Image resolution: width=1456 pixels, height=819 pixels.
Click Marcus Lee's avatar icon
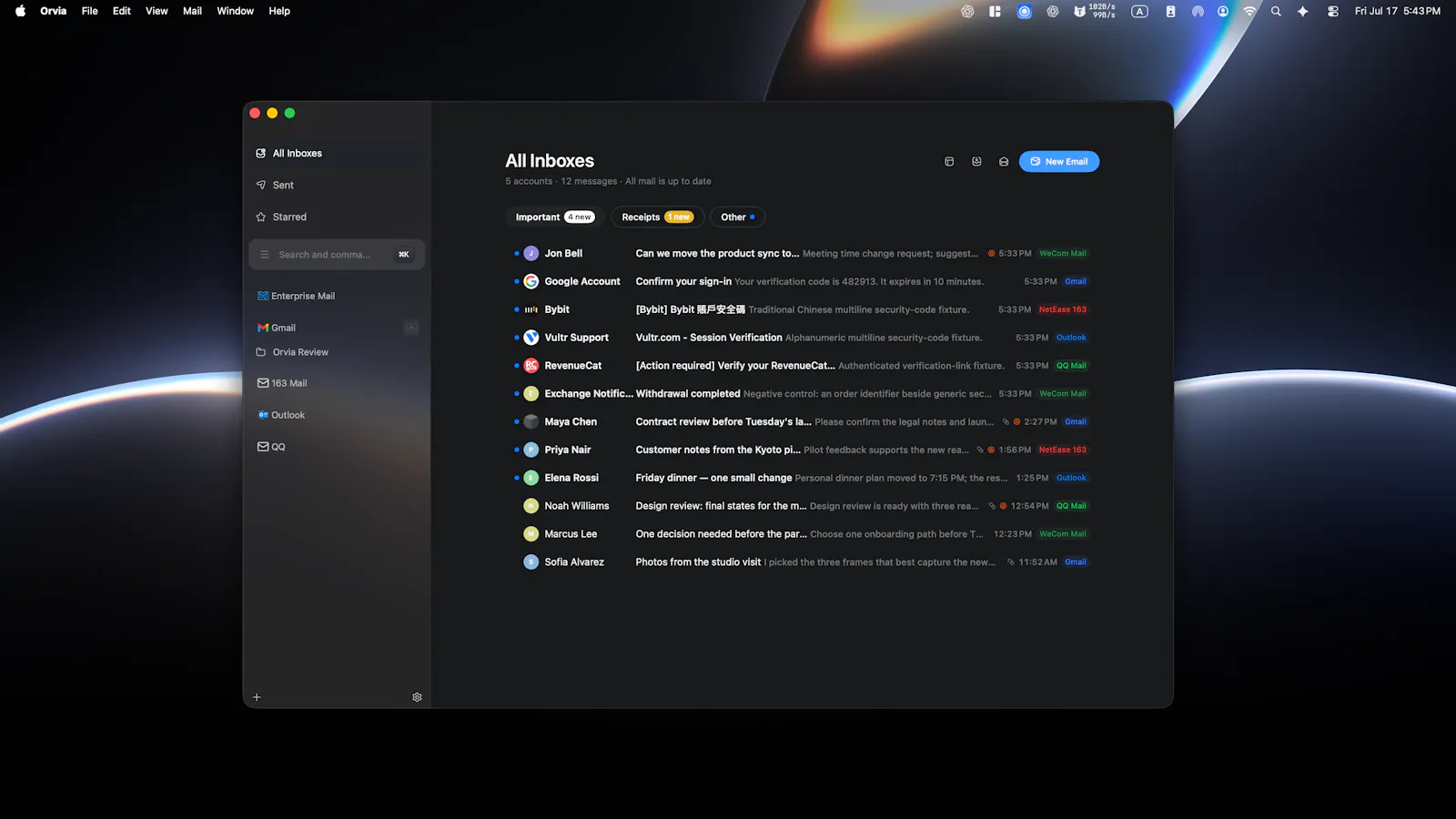coord(531,534)
